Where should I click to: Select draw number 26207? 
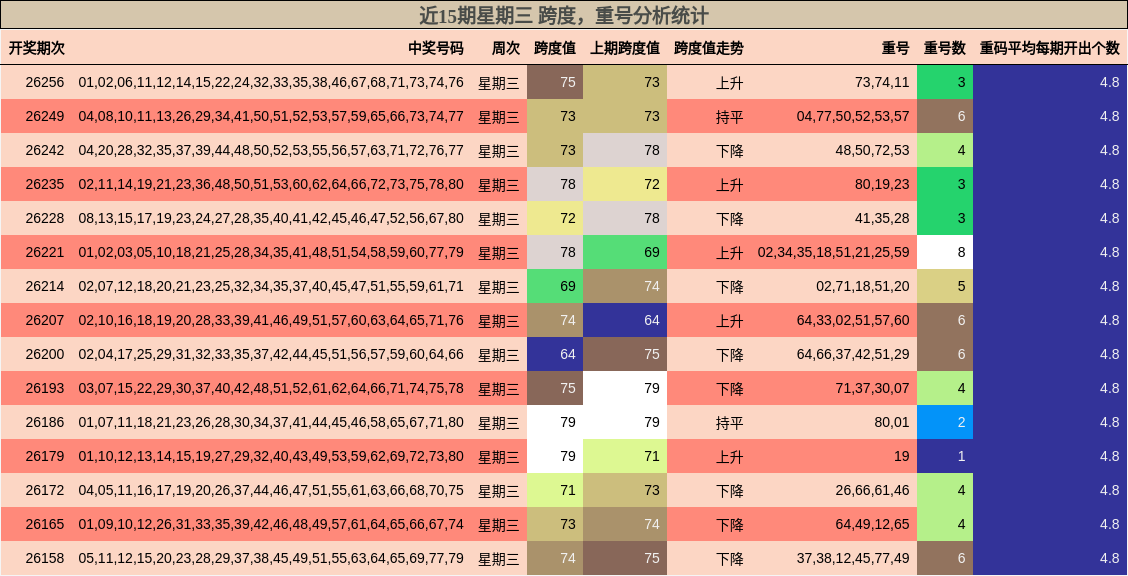45,320
